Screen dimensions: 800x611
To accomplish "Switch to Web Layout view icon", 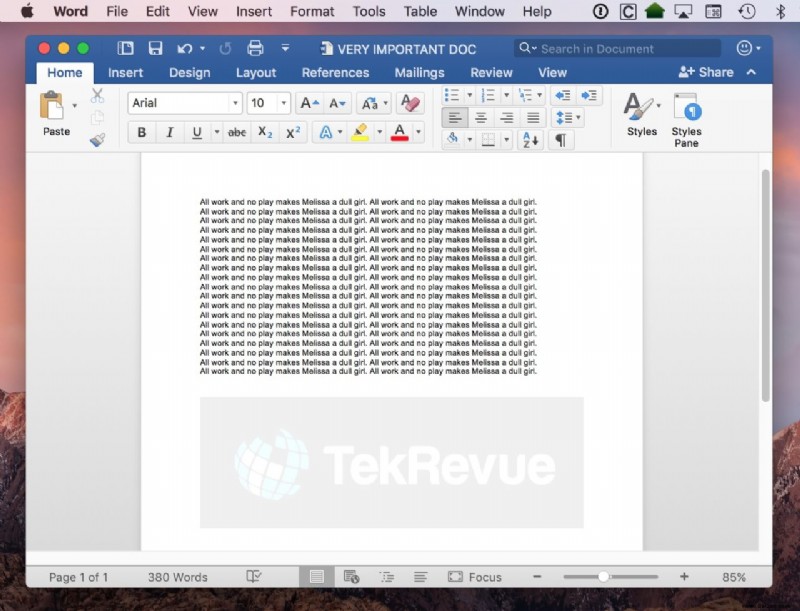I will (352, 577).
